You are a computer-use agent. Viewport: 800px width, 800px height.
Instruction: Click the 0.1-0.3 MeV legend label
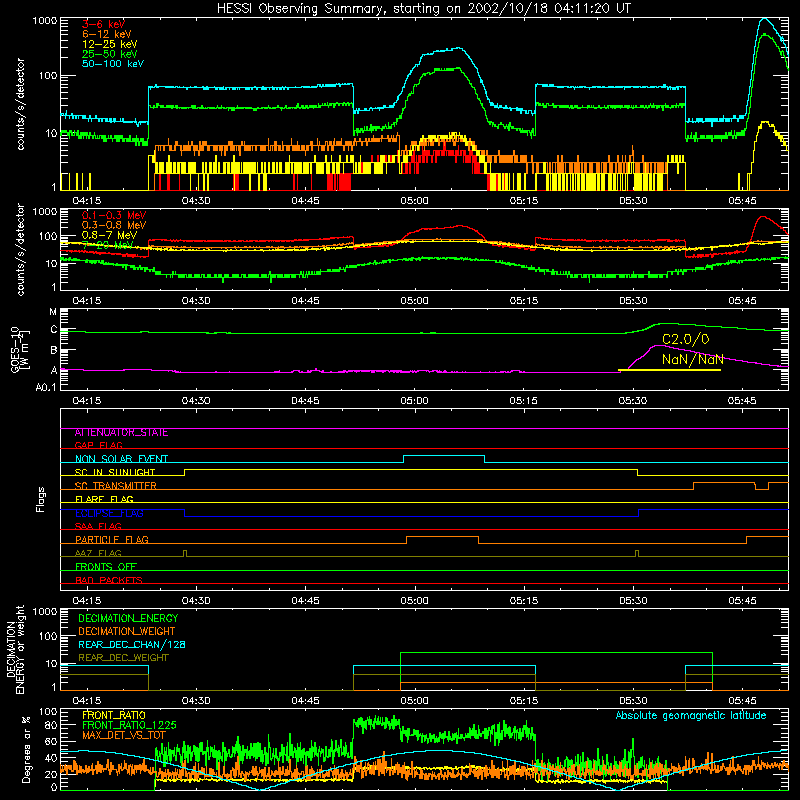114,215
